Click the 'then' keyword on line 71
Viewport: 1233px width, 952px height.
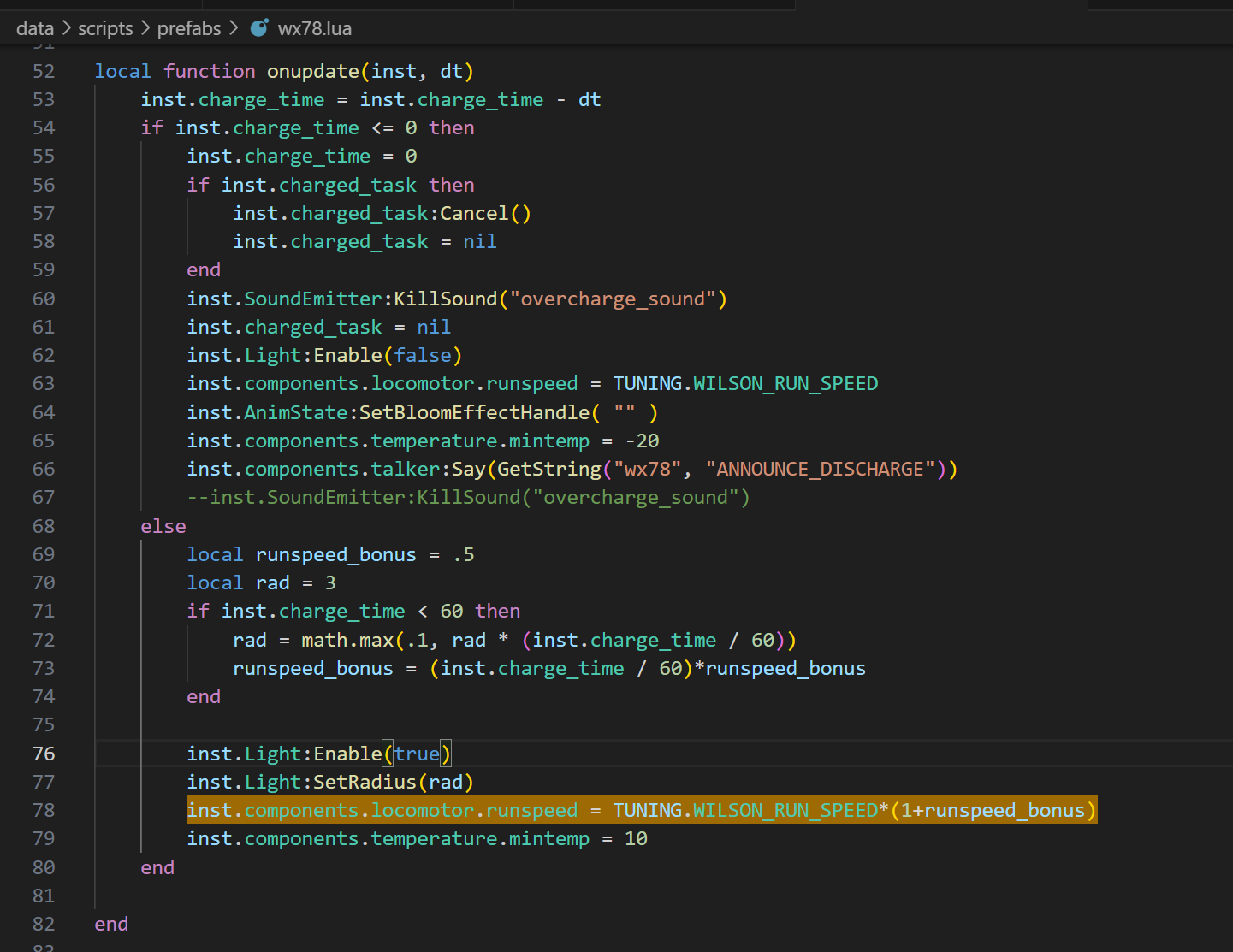[x=497, y=611]
